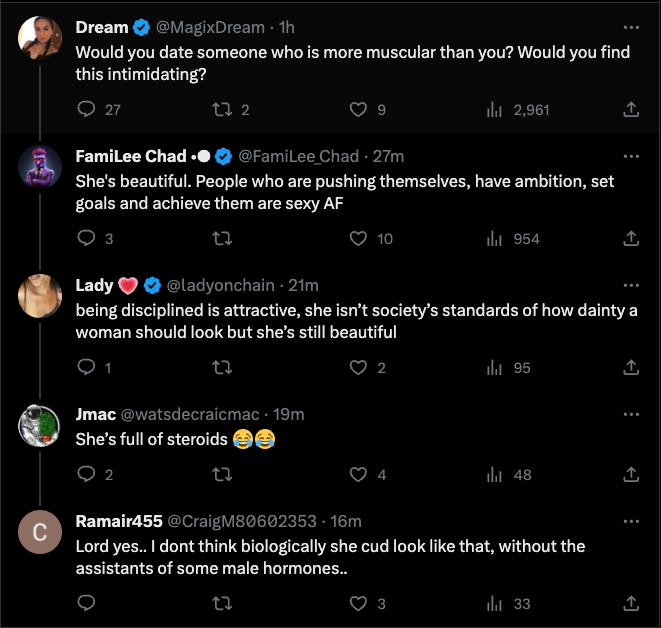Open more options on Ramair455's reply
The image size is (661, 628).
(x=631, y=521)
